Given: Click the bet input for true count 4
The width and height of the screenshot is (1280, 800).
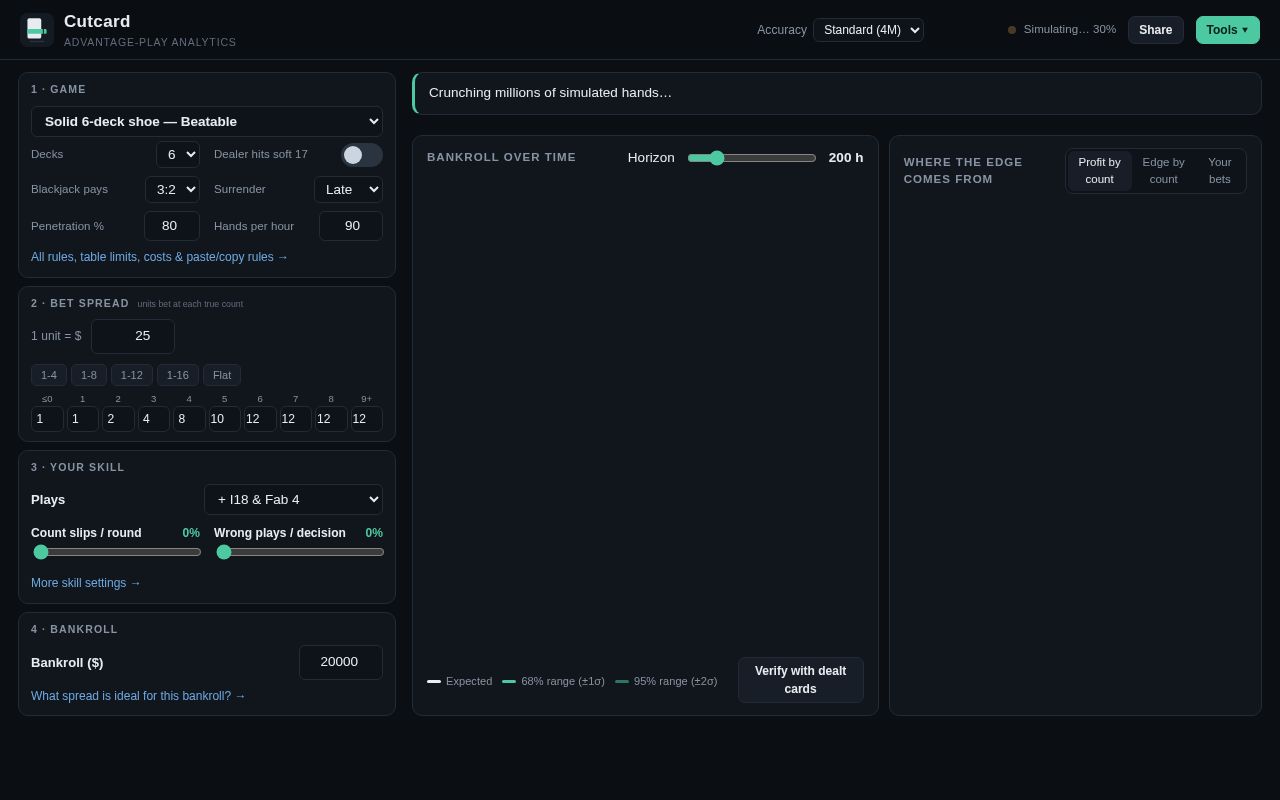Looking at the screenshot, I should (x=189, y=419).
